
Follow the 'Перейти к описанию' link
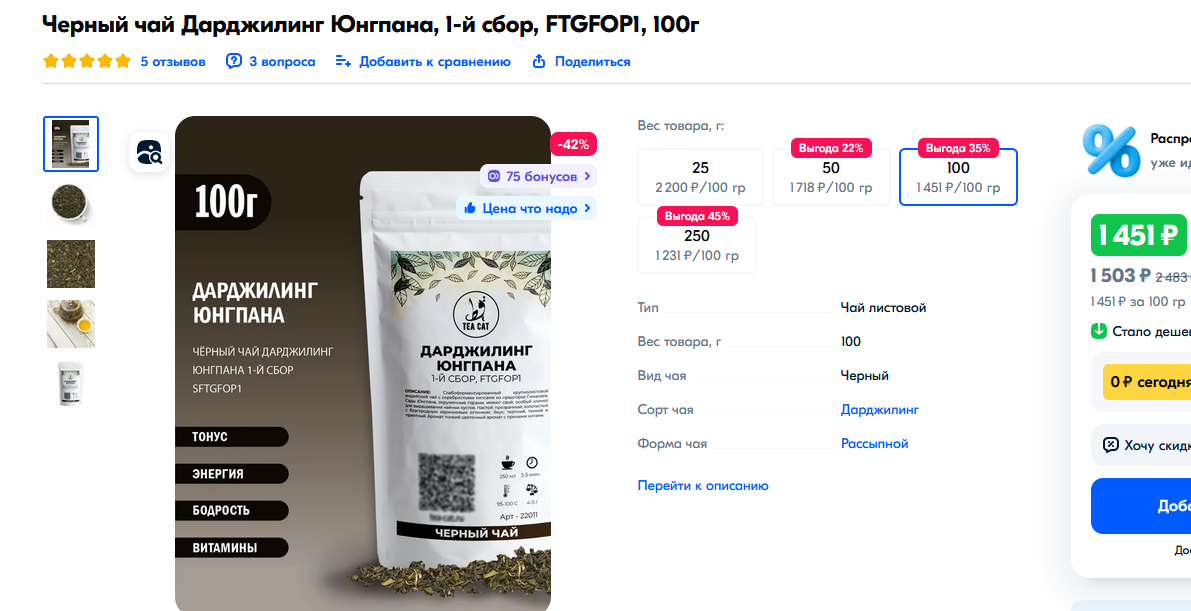[x=703, y=486]
